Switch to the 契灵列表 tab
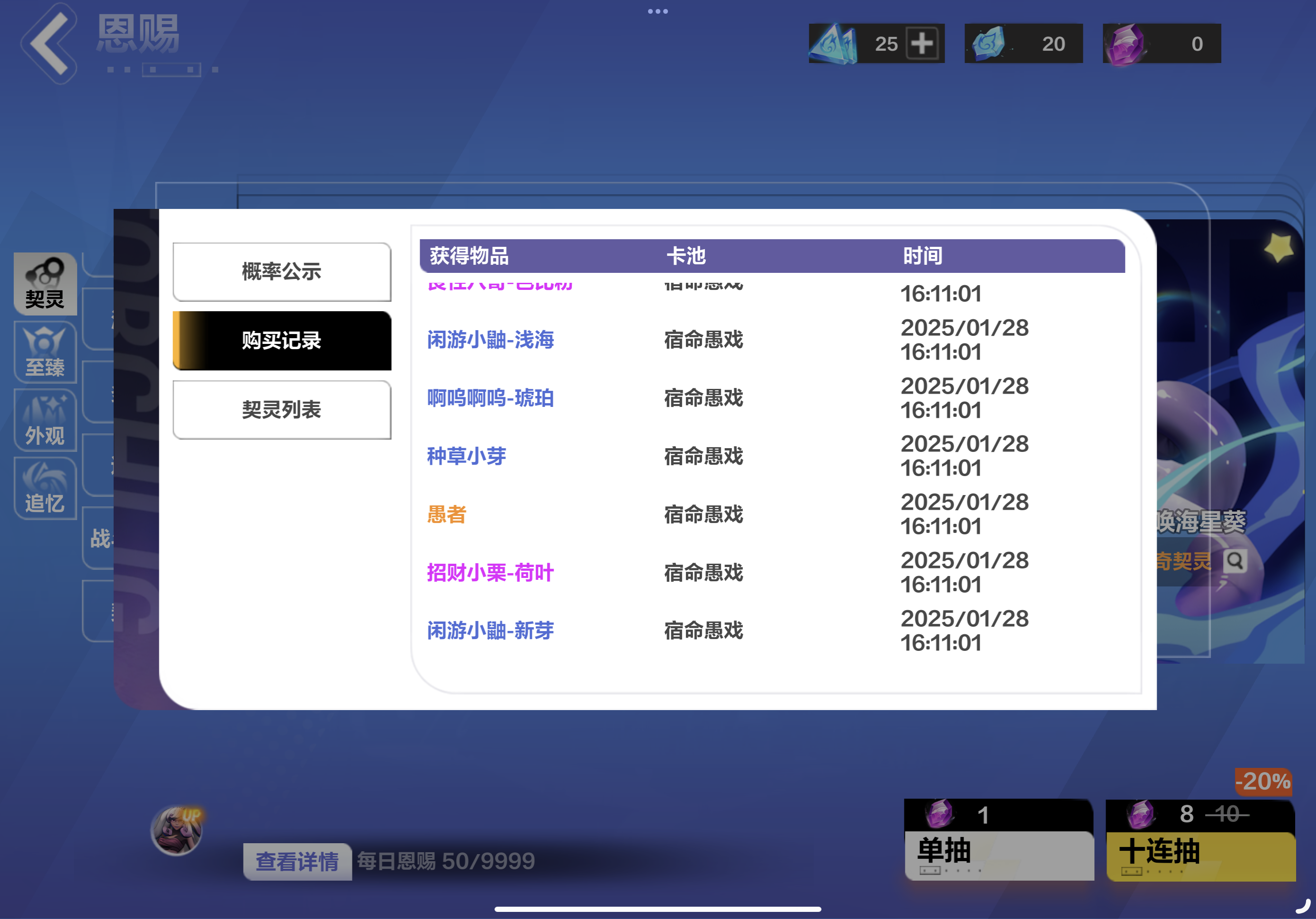This screenshot has height=919, width=1316. coord(282,409)
